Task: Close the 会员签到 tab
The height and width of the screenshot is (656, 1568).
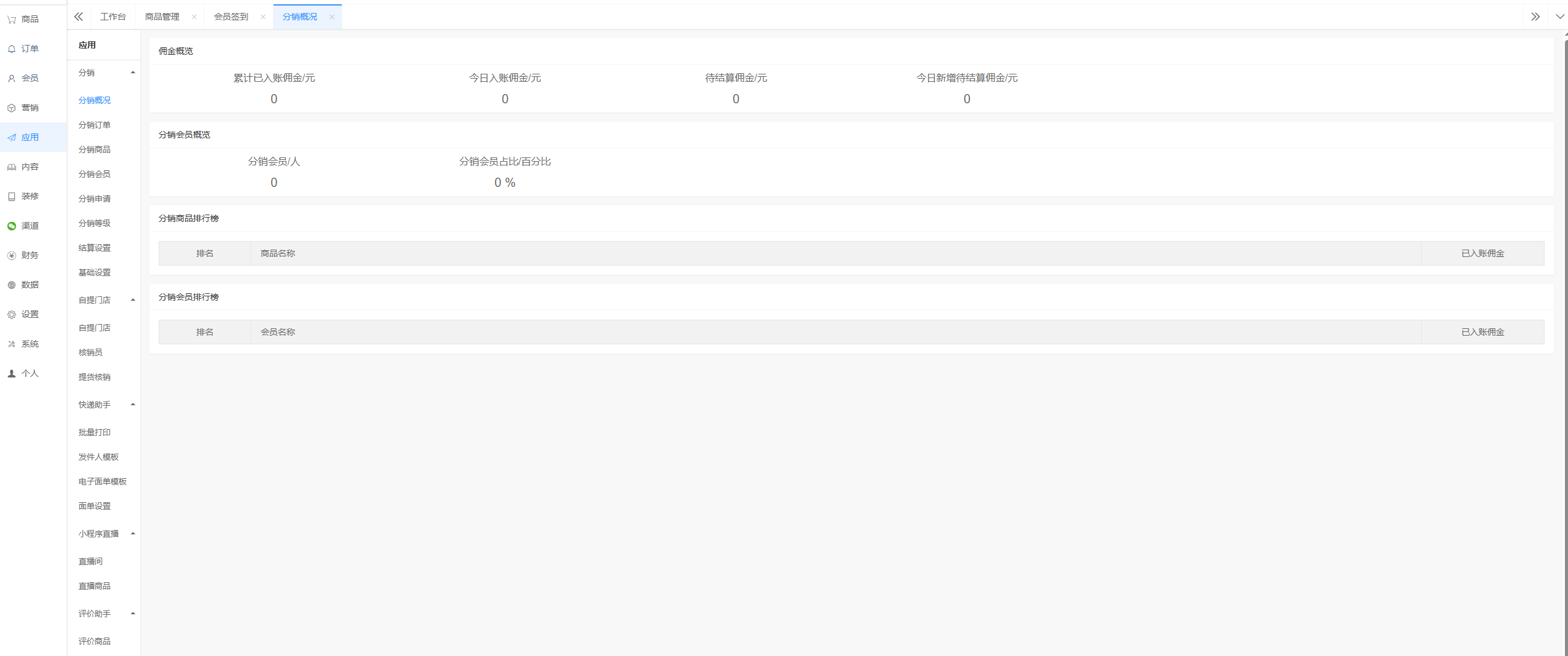Action: tap(263, 17)
